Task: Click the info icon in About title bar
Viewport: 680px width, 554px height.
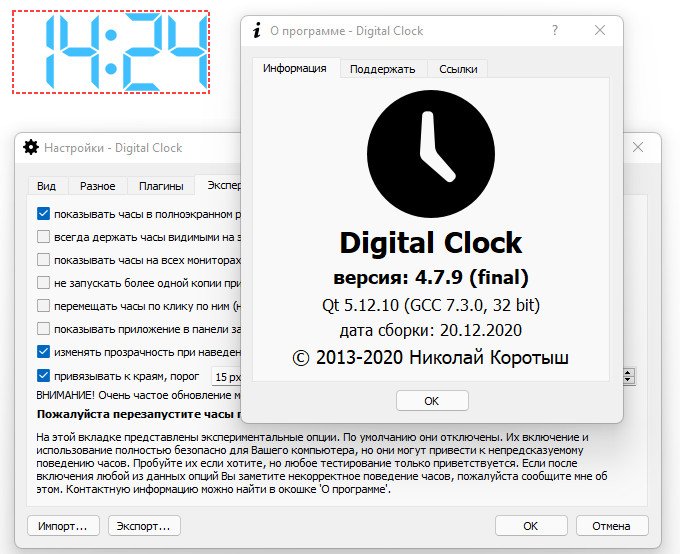Action: pyautogui.click(x=257, y=30)
